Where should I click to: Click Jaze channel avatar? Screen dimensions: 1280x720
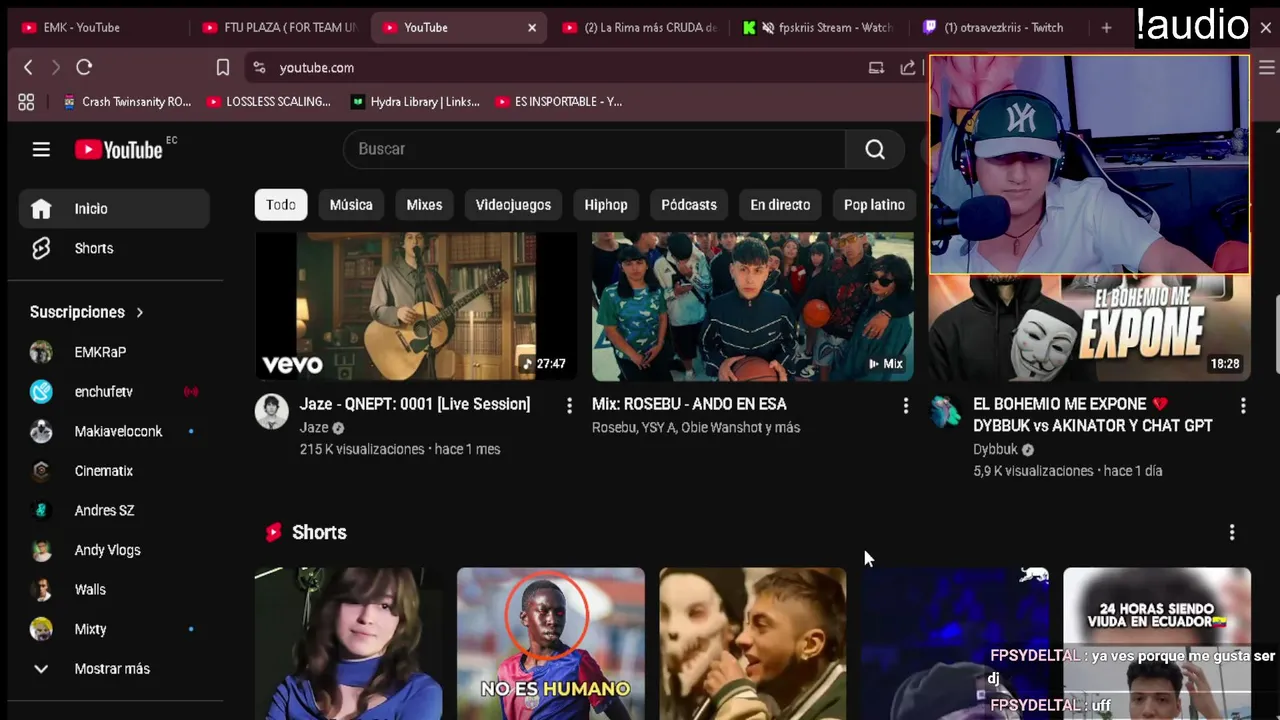click(x=272, y=411)
